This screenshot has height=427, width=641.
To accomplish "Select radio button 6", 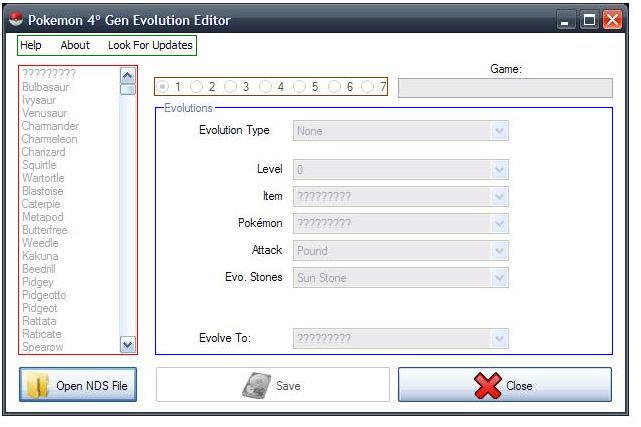I will point(334,87).
